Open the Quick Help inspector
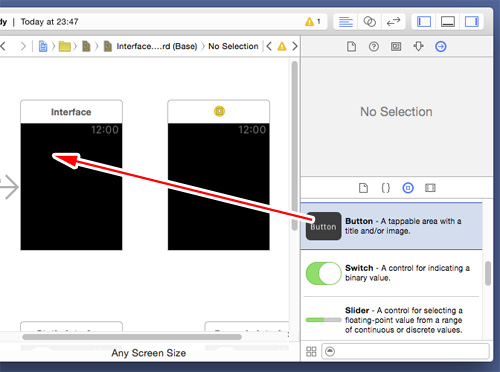Image resolution: width=500 pixels, height=372 pixels. point(374,46)
